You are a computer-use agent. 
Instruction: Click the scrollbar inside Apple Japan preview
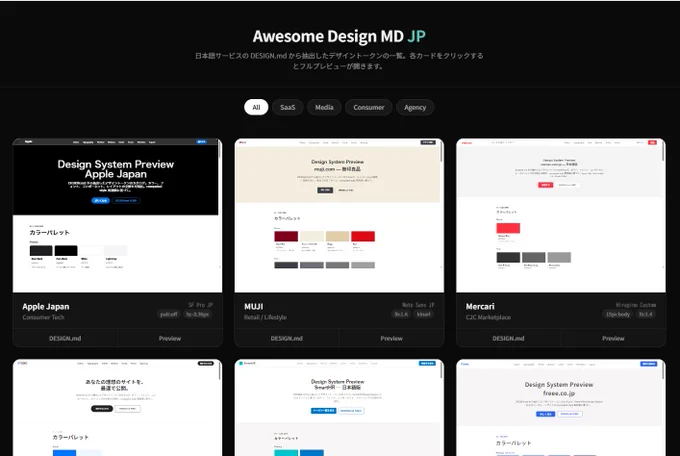click(x=220, y=150)
